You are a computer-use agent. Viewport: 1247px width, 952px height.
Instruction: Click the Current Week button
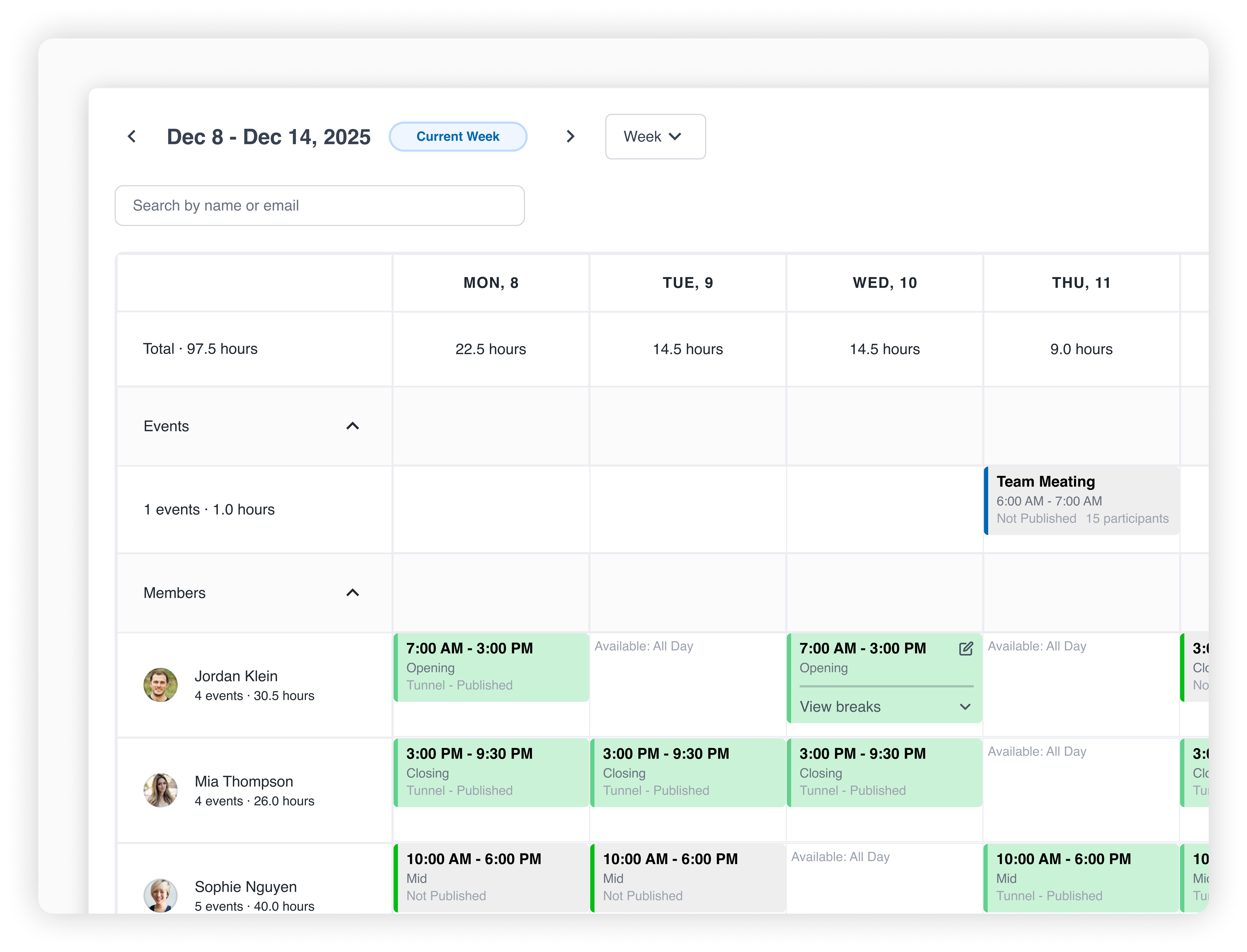click(x=458, y=137)
